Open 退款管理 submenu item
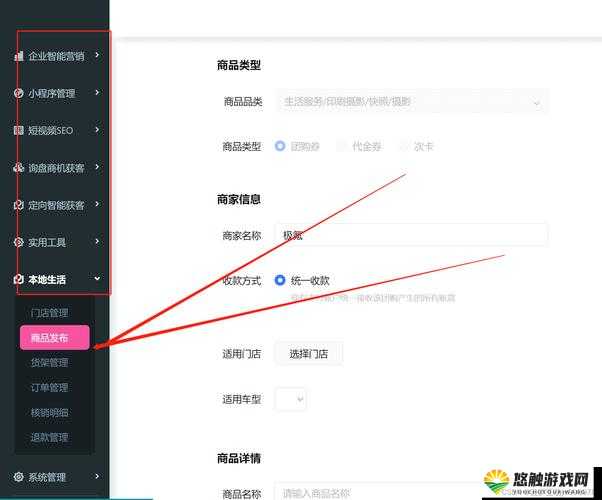This screenshot has height=500, width=602. pyautogui.click(x=49, y=437)
